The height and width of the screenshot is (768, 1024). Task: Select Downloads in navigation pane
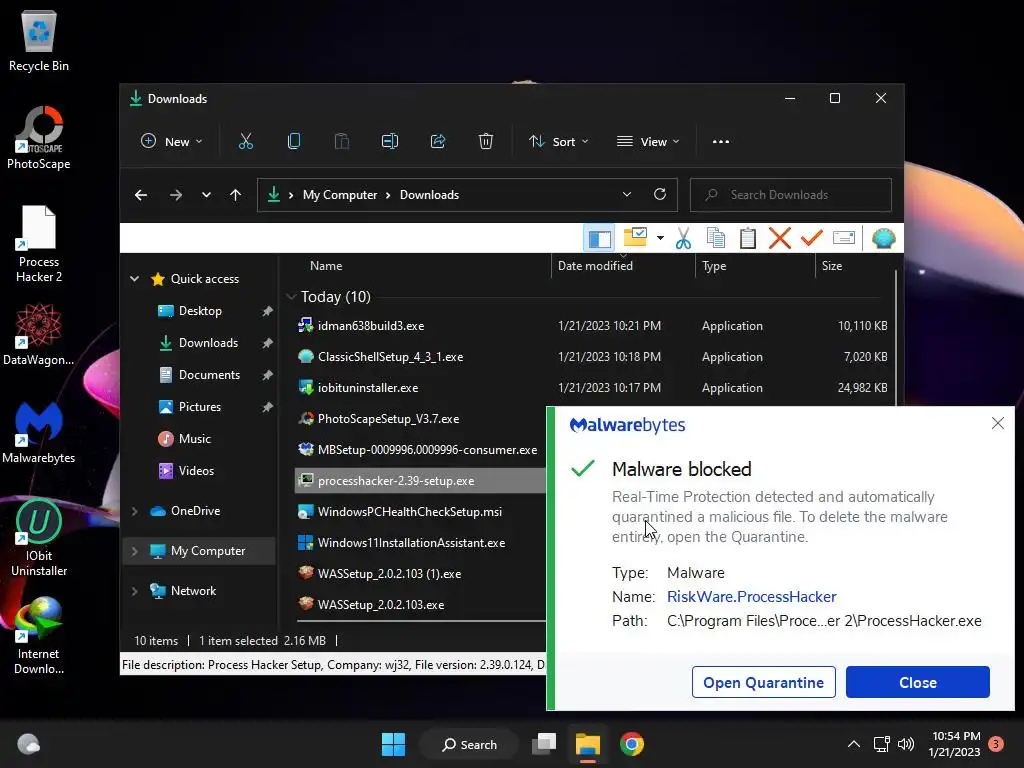(208, 343)
